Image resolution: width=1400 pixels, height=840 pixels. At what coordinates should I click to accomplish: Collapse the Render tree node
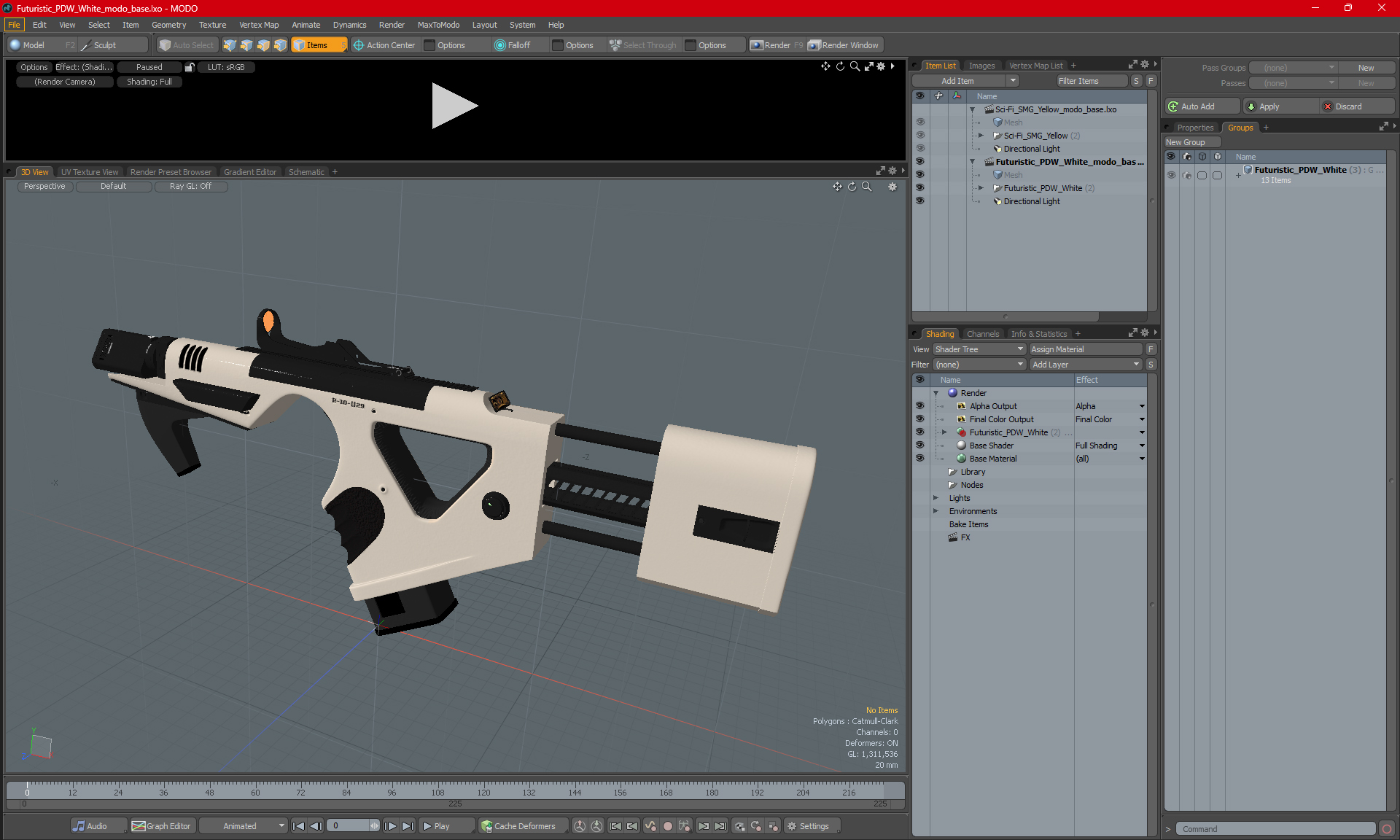coord(936,393)
